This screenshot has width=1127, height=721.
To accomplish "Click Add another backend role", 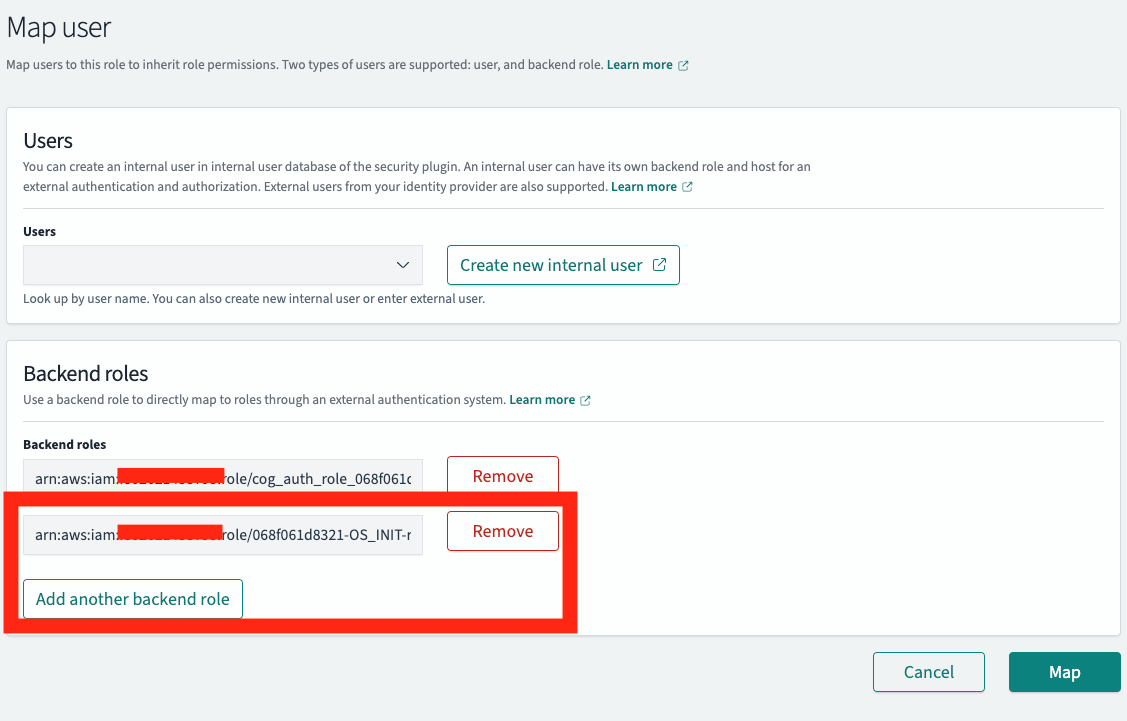I will (132, 598).
